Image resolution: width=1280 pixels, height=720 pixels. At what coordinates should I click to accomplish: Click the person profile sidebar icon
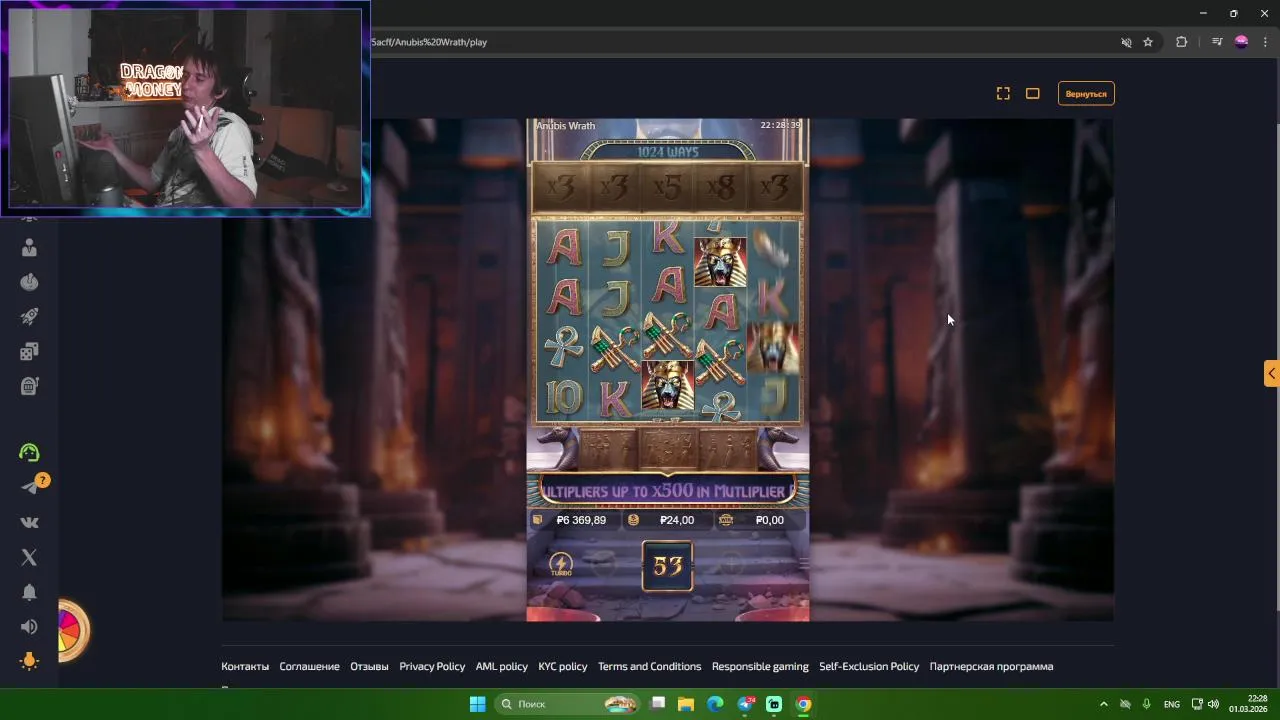pos(29,248)
